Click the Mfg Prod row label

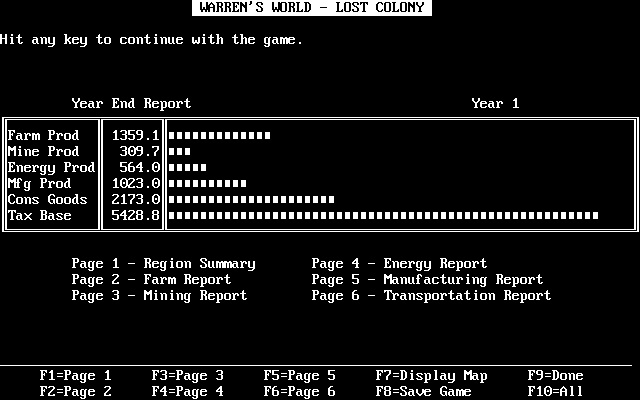click(40, 184)
